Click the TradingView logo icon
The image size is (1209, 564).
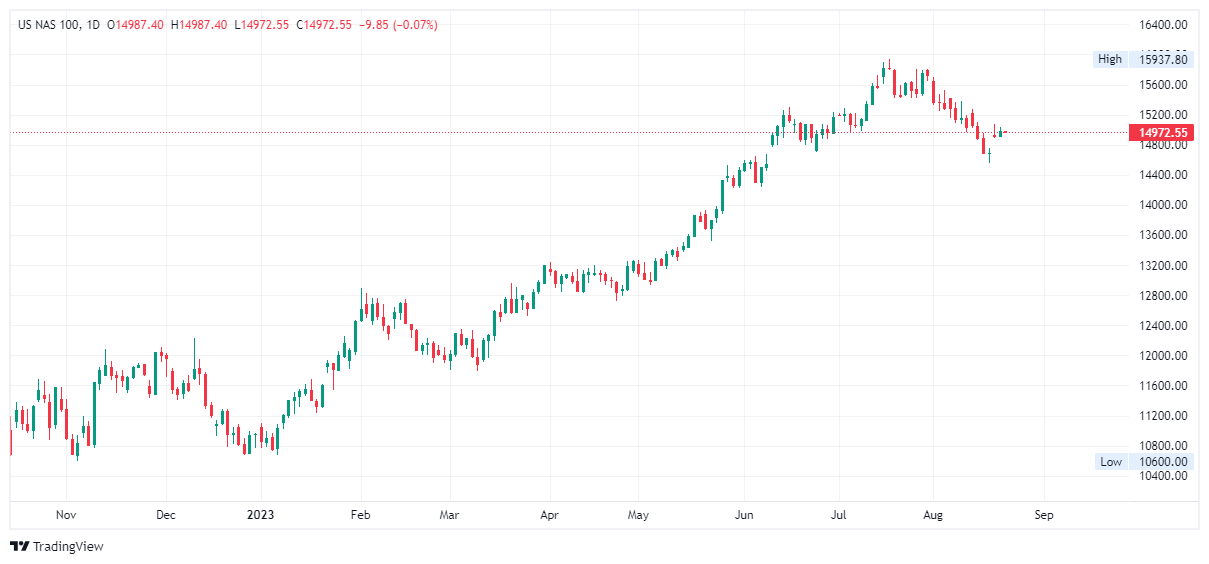tap(19, 546)
